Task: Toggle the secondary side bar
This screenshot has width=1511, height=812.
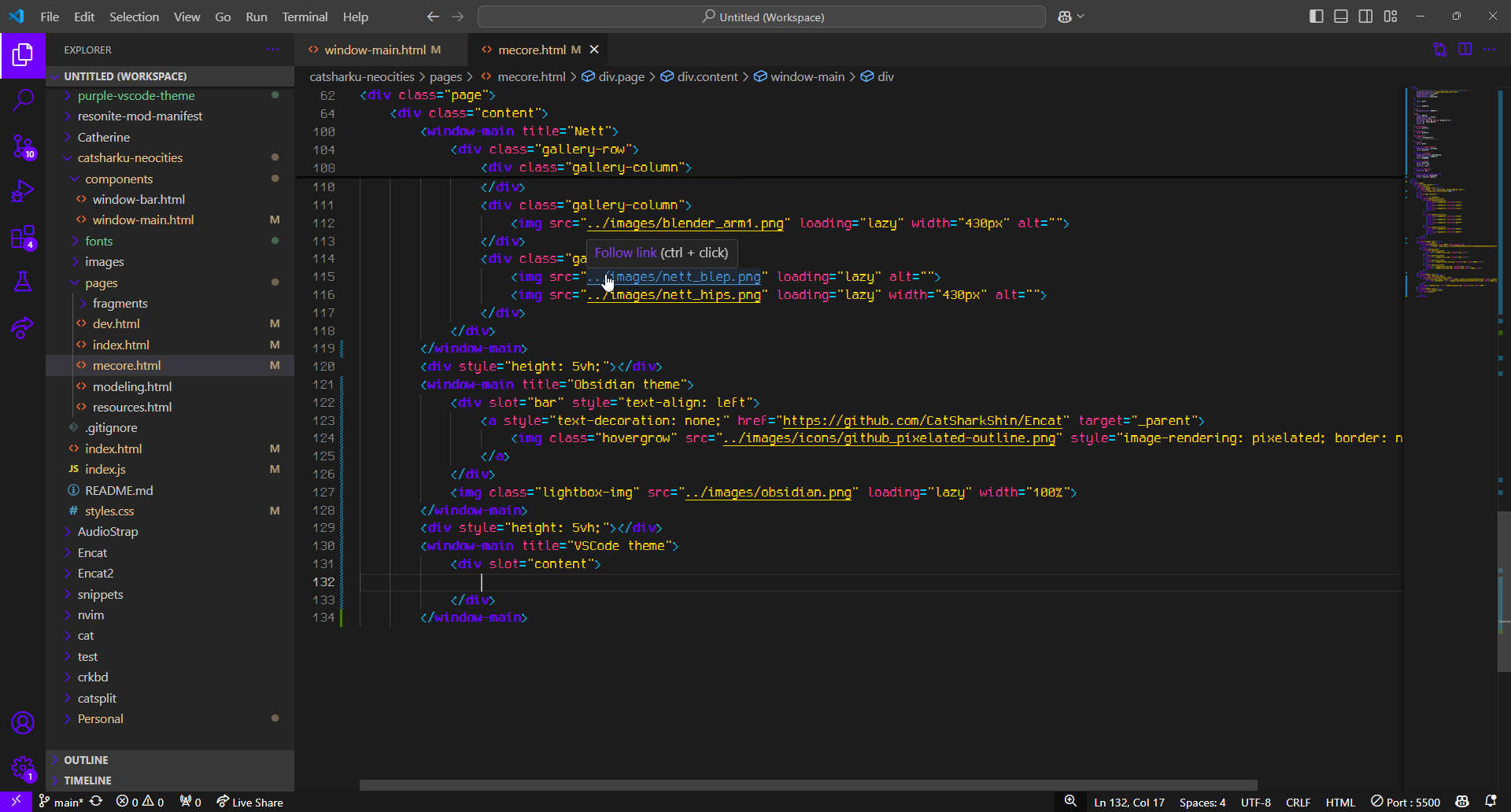Action: [1366, 17]
